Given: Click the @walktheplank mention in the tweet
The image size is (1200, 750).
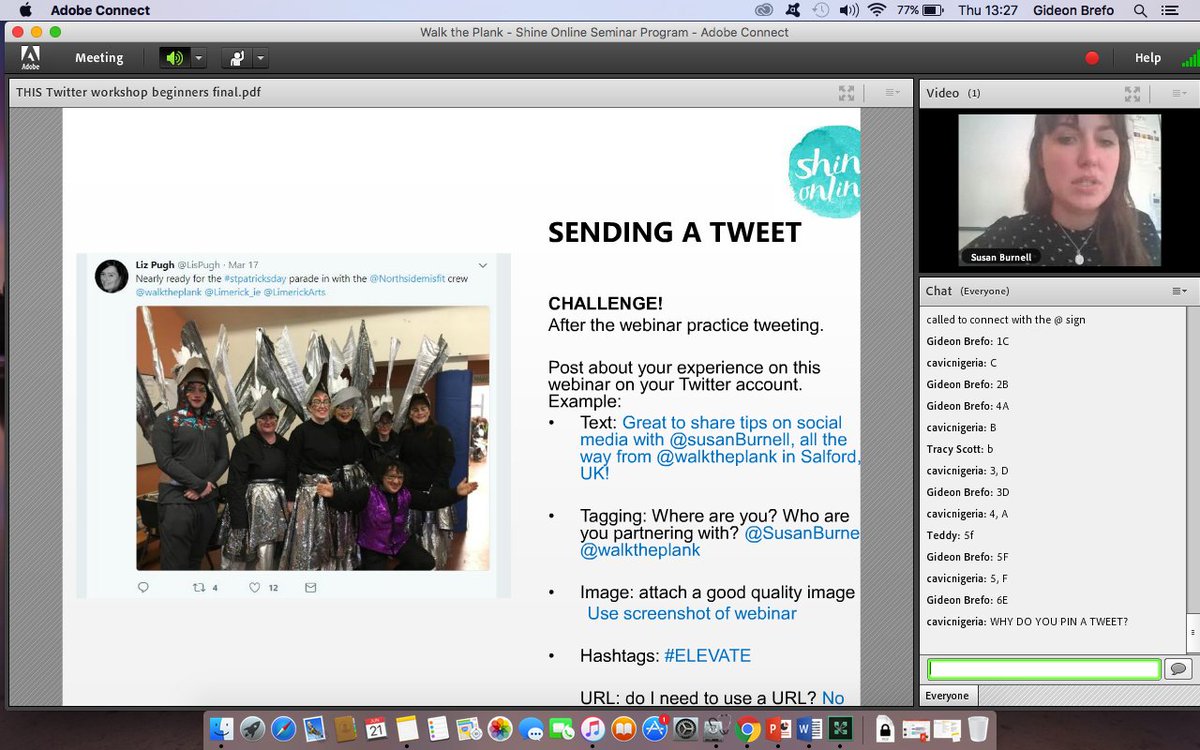Looking at the screenshot, I should point(169,292).
